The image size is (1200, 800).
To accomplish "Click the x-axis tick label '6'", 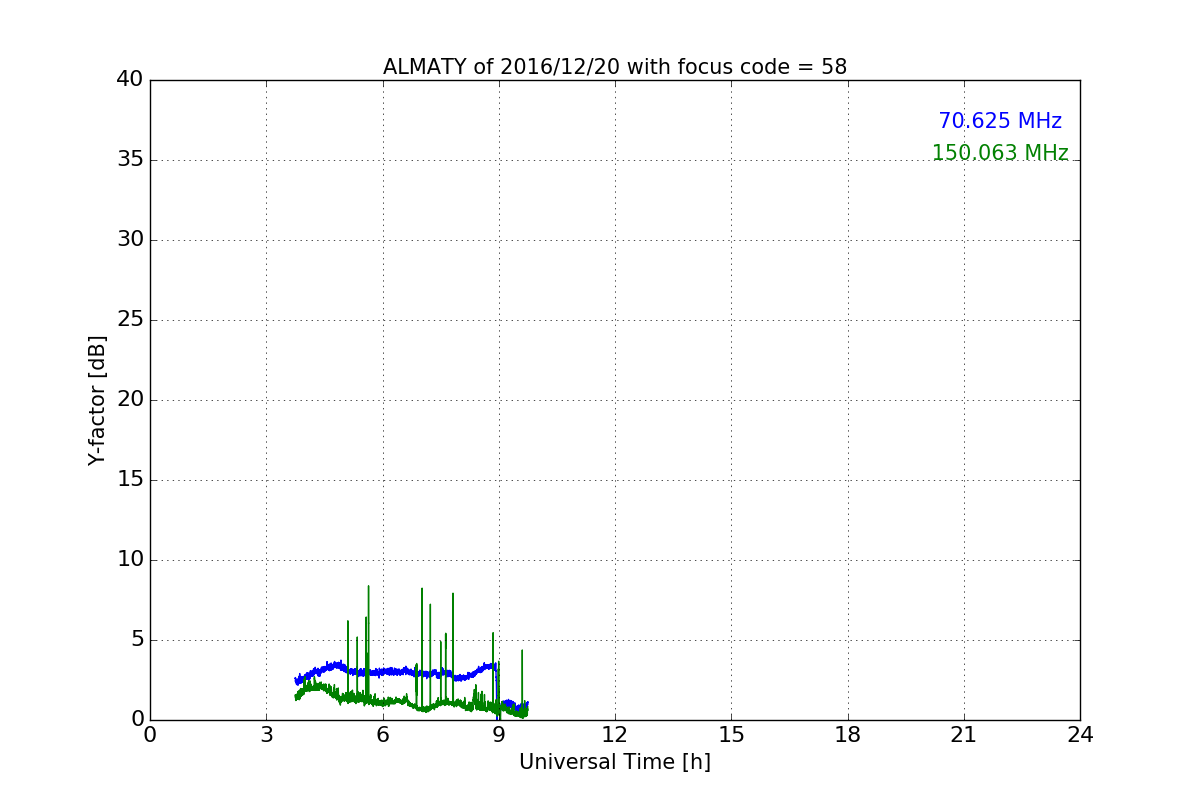I will (382, 735).
